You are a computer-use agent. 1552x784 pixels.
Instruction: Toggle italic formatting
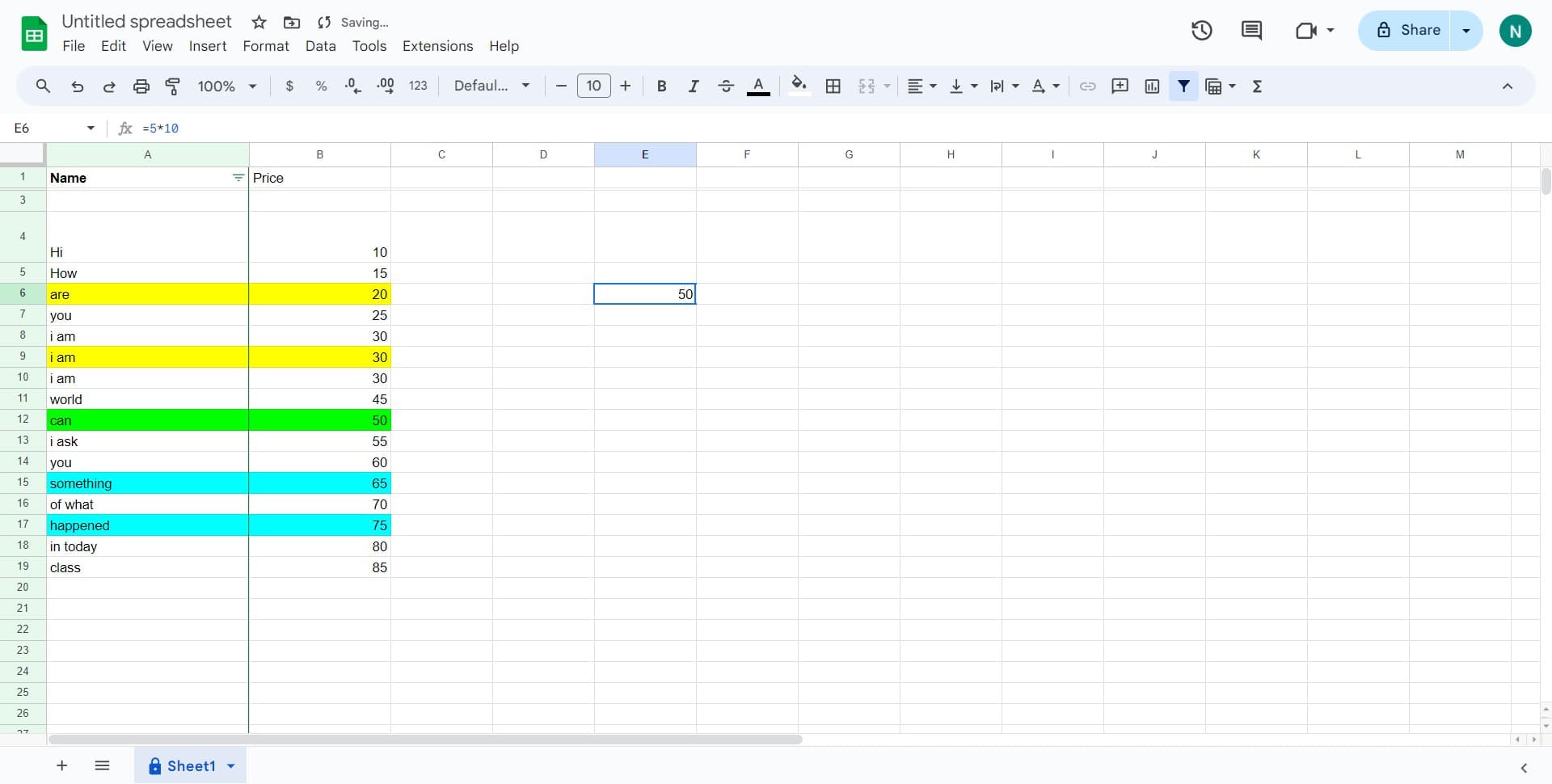[x=693, y=86]
